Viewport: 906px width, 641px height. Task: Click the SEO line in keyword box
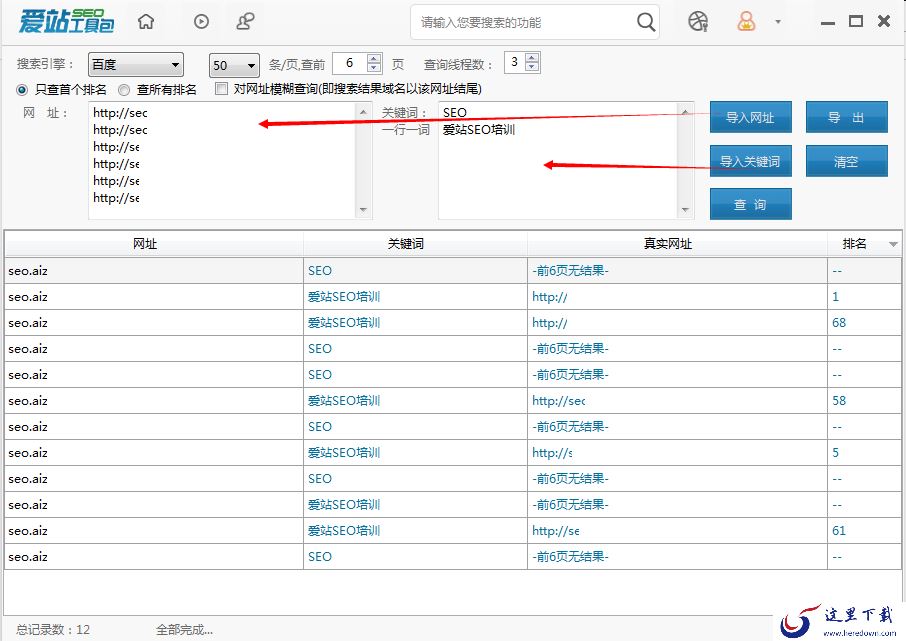tap(455, 113)
